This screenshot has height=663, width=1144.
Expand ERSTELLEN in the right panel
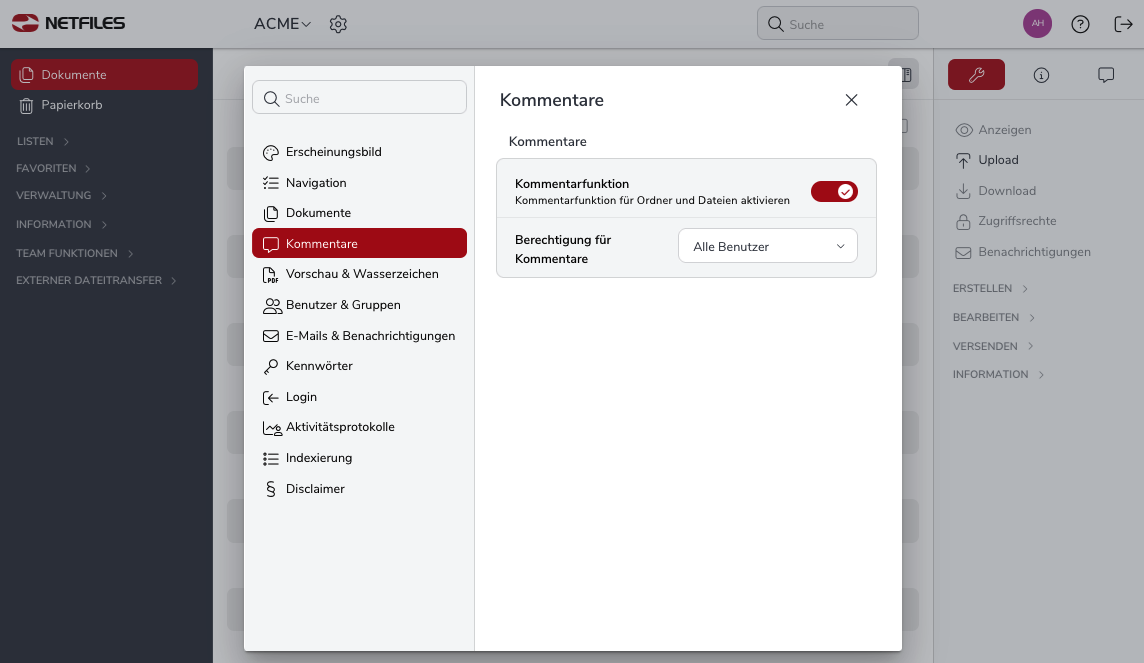pos(990,289)
